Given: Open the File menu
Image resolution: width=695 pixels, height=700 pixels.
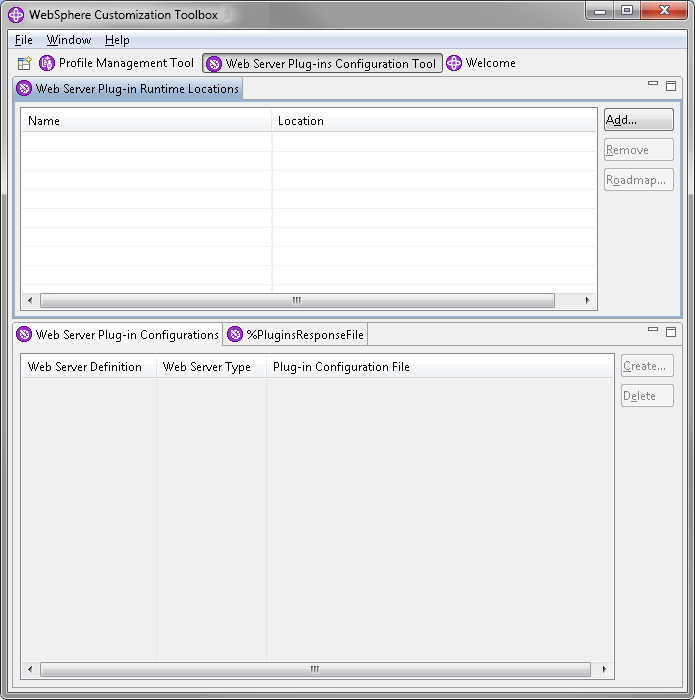Looking at the screenshot, I should [x=24, y=40].
